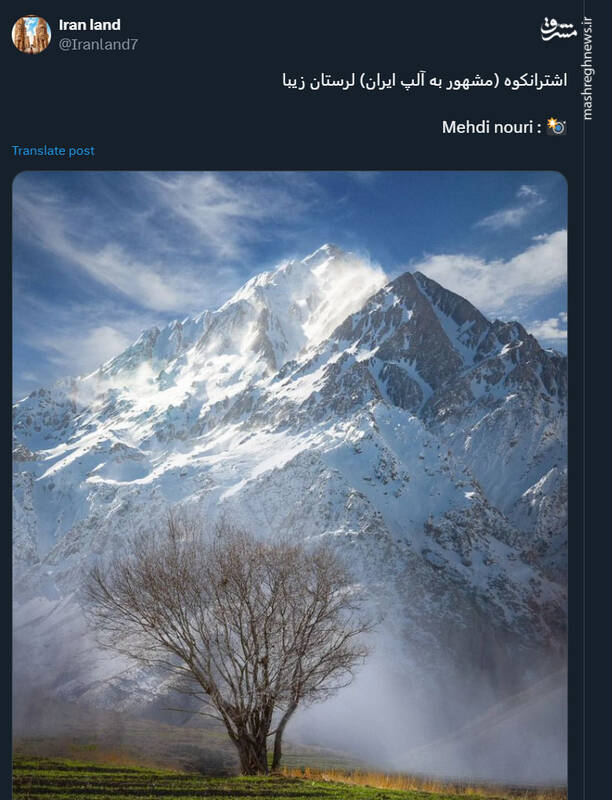Click the "Translate post" link
Screen dimensions: 612x800
coord(53,150)
